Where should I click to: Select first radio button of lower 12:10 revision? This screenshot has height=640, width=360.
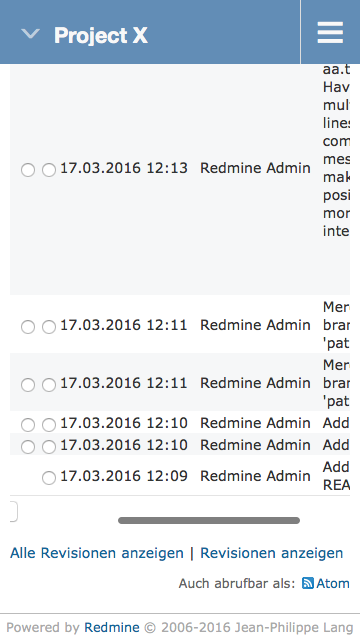point(28,447)
